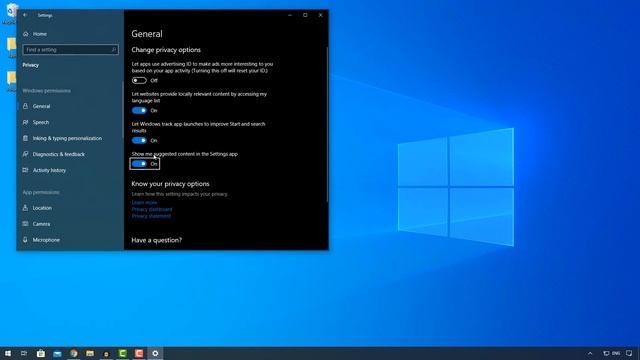The image size is (640, 360).
Task: Launch Microsoft Store from the taskbar
Action: coord(41,353)
